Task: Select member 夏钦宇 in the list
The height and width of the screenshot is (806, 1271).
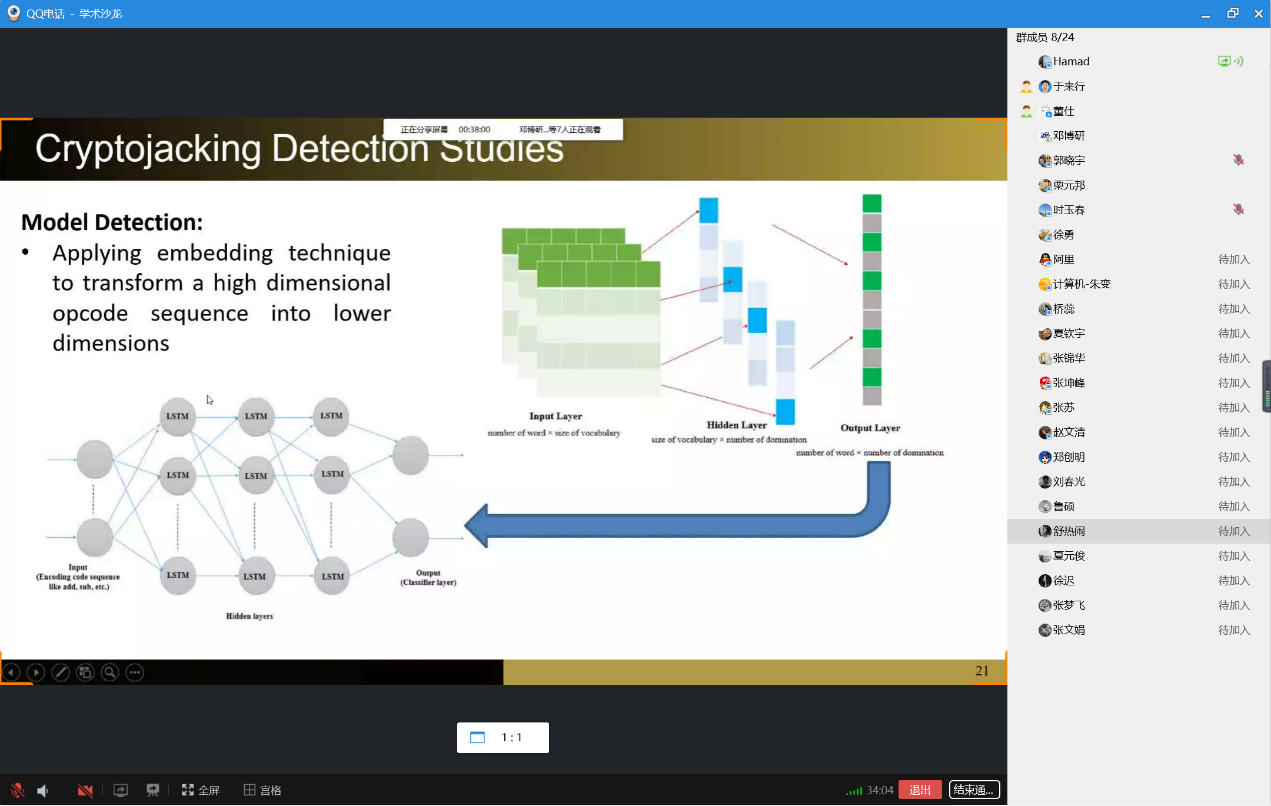Action: tap(1139, 333)
